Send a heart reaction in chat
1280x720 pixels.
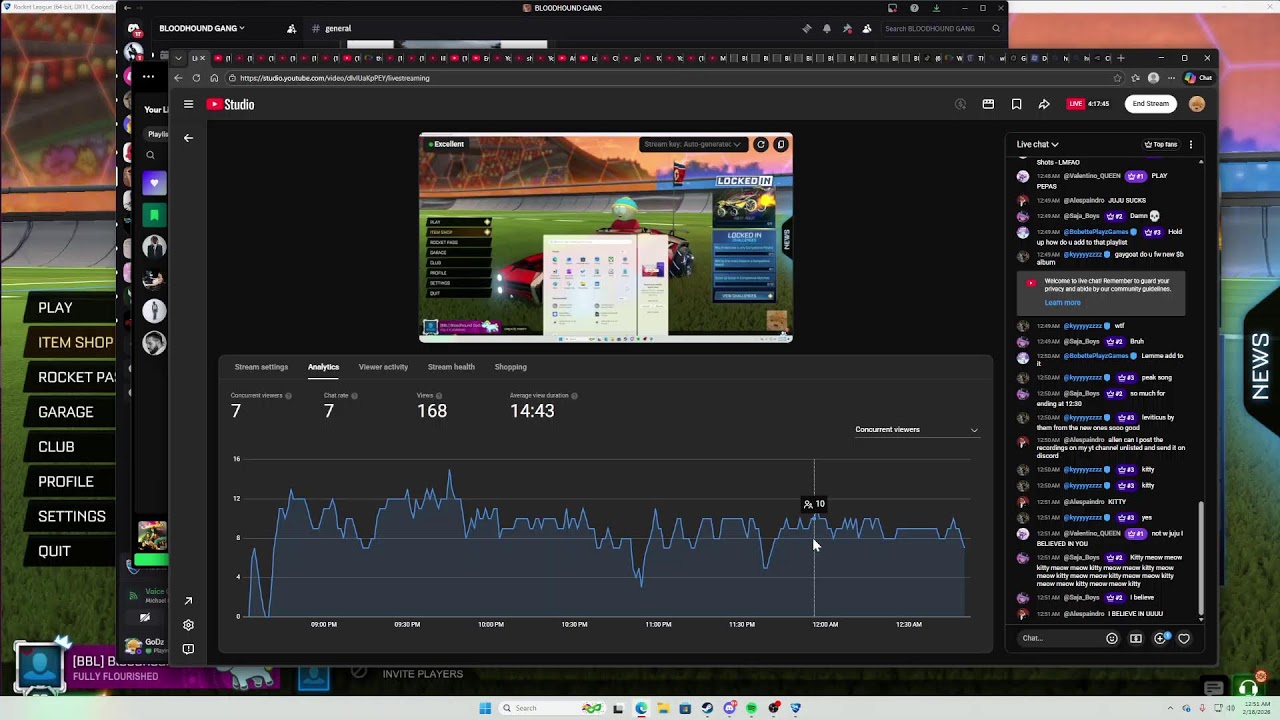(1184, 638)
